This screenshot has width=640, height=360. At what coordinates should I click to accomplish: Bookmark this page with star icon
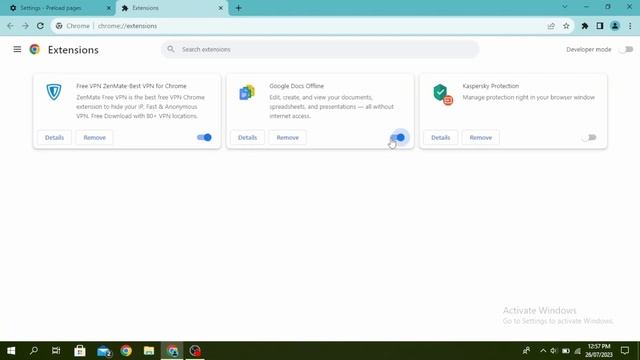tap(566, 26)
